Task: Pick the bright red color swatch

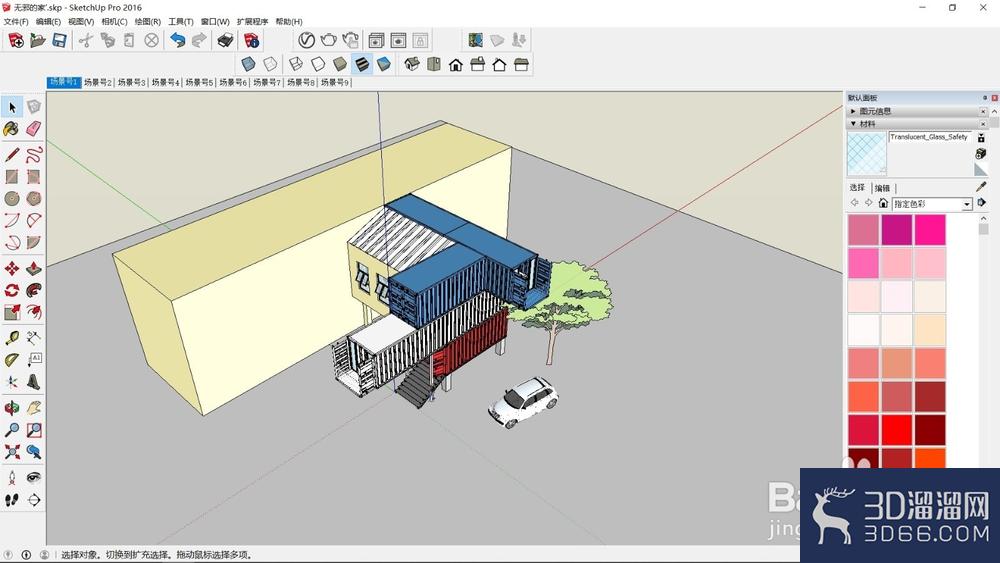Action: [x=897, y=430]
